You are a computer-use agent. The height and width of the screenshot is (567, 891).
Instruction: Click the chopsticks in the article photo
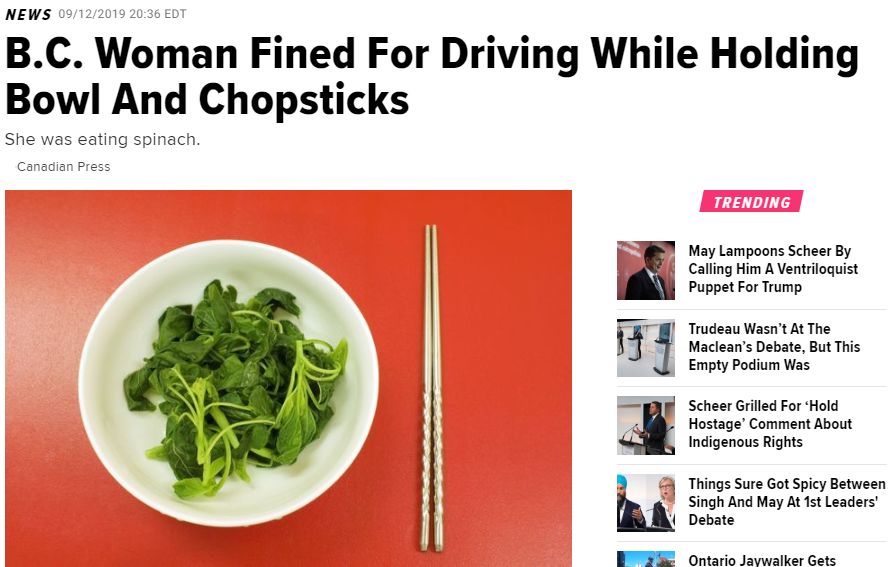tap(433, 388)
